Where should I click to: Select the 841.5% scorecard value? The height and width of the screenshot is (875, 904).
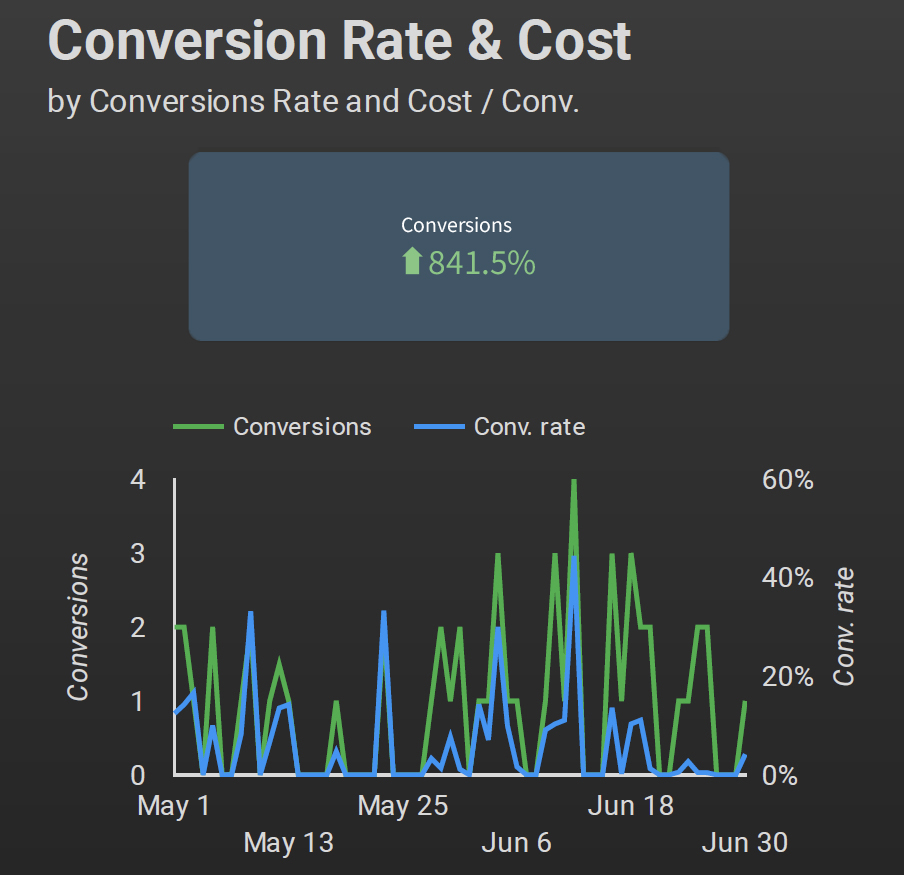pyautogui.click(x=481, y=263)
